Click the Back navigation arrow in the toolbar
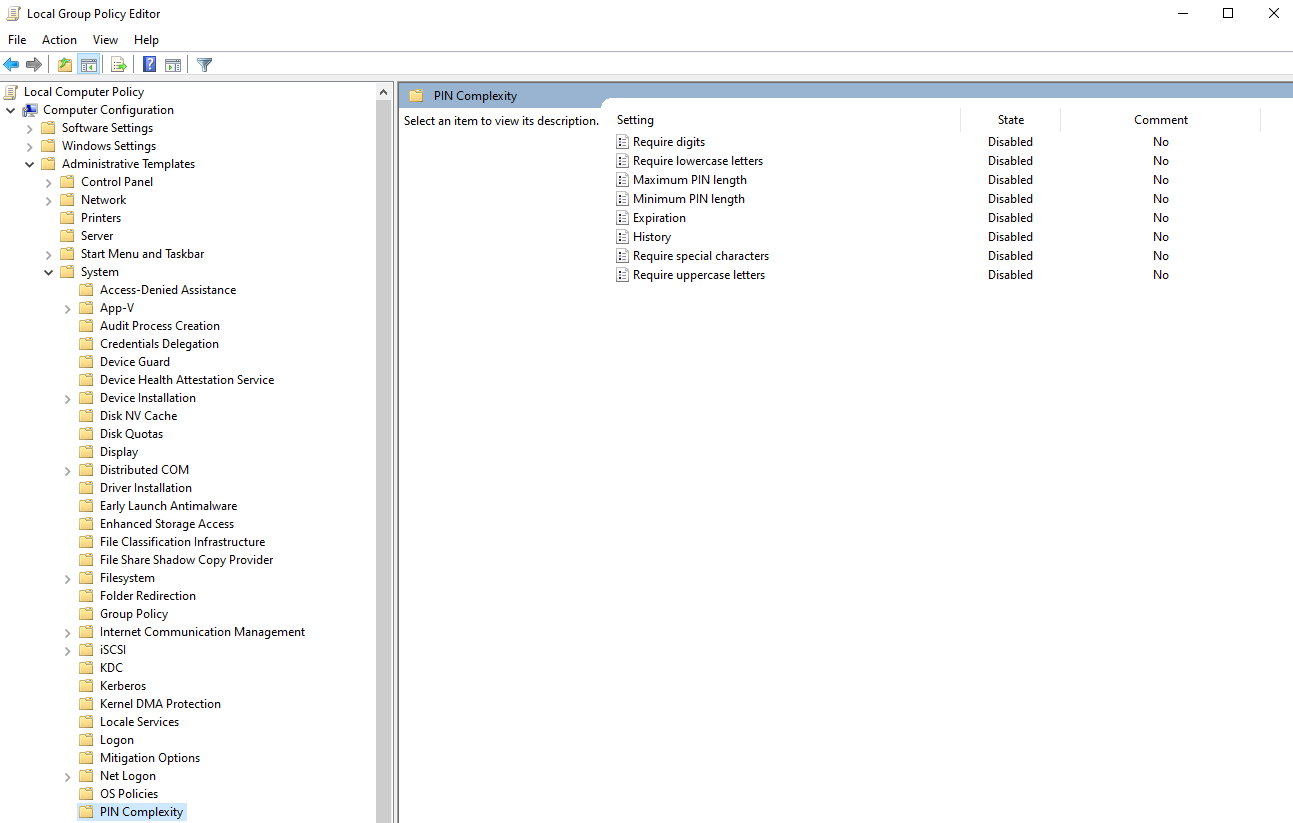Viewport: 1293px width, 823px height. [11, 64]
